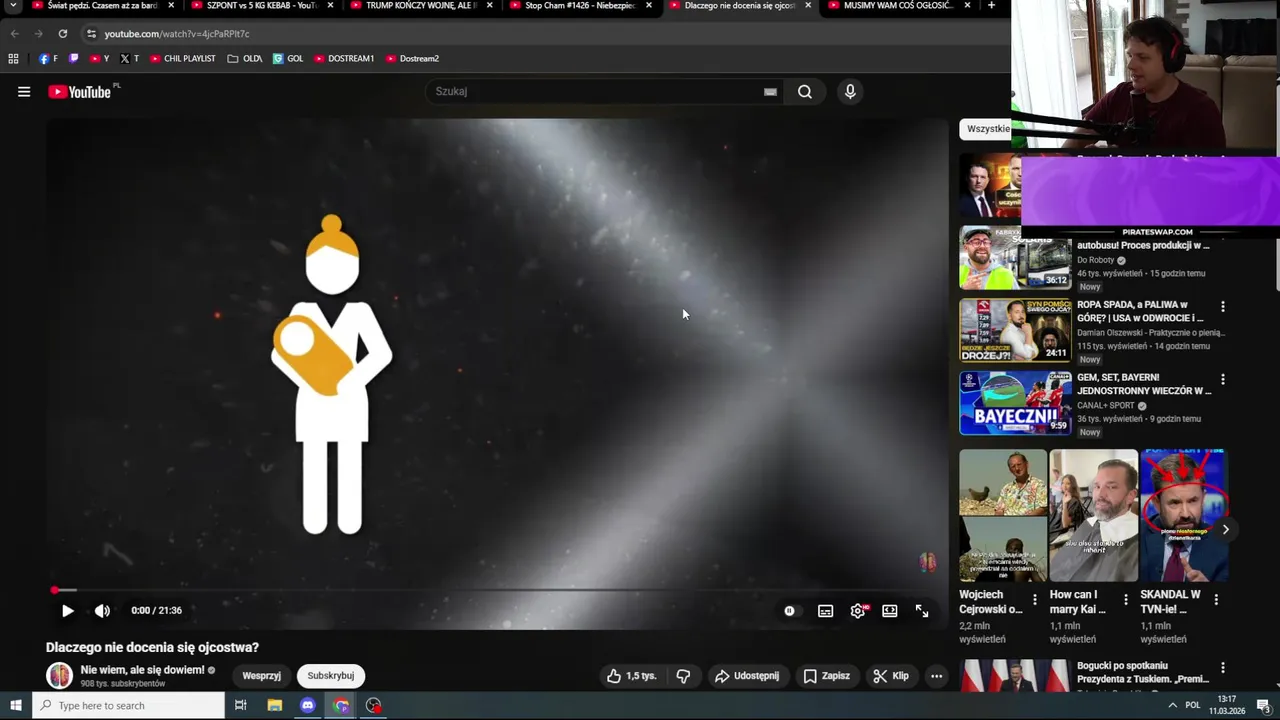This screenshot has width=1280, height=720.
Task: Open Bogucki po spotkaniu Prezydenta video
Action: click(1142, 672)
